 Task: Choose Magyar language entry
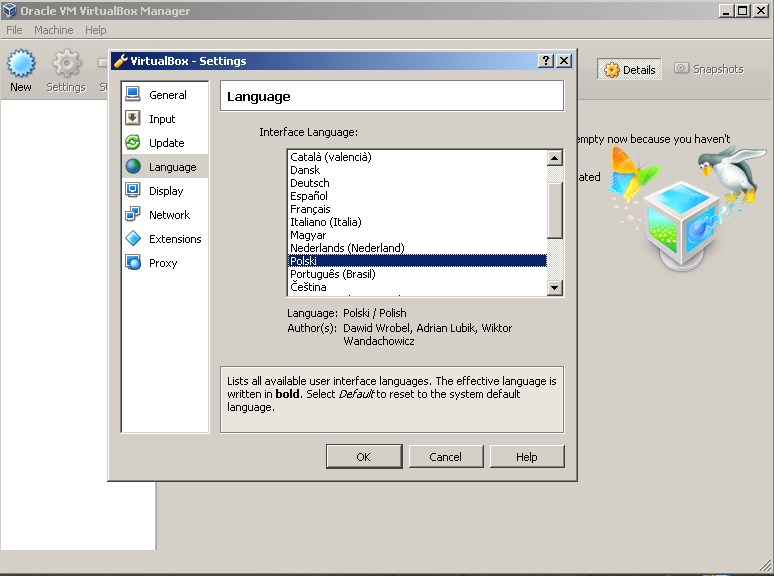(x=417, y=235)
